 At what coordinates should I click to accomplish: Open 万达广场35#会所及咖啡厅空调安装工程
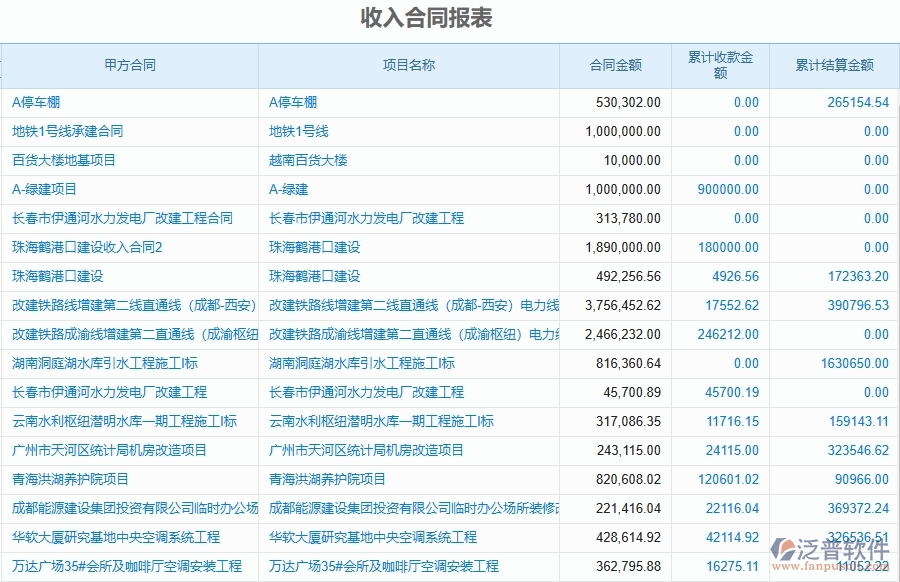click(x=125, y=566)
